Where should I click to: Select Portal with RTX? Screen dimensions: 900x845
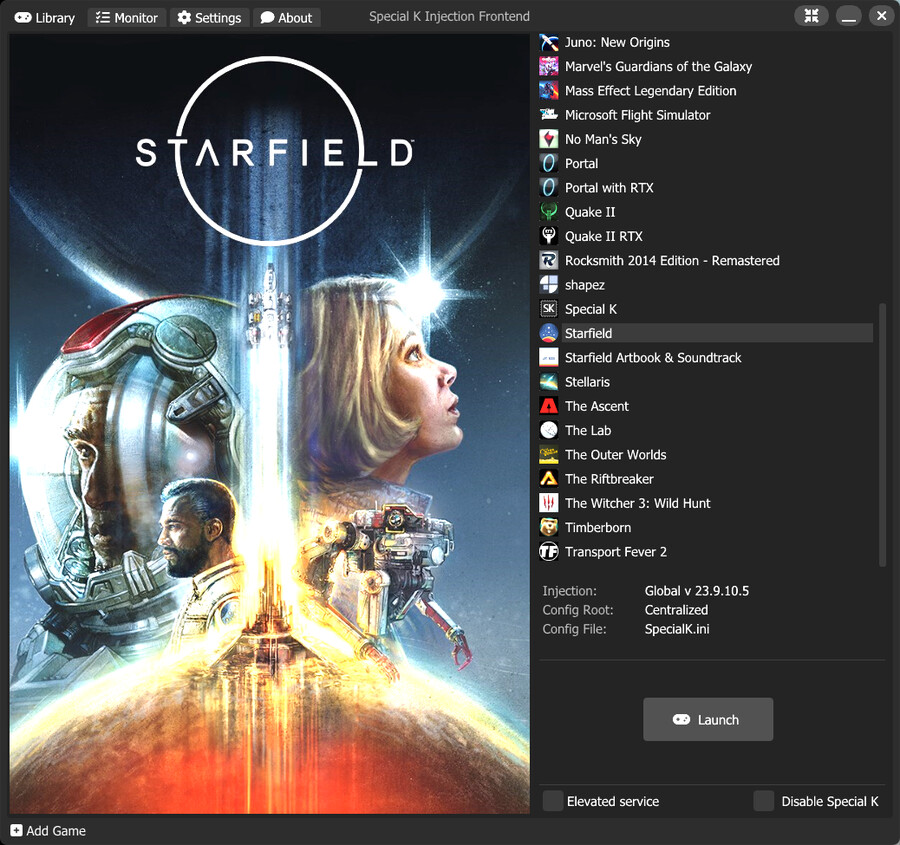tap(609, 188)
